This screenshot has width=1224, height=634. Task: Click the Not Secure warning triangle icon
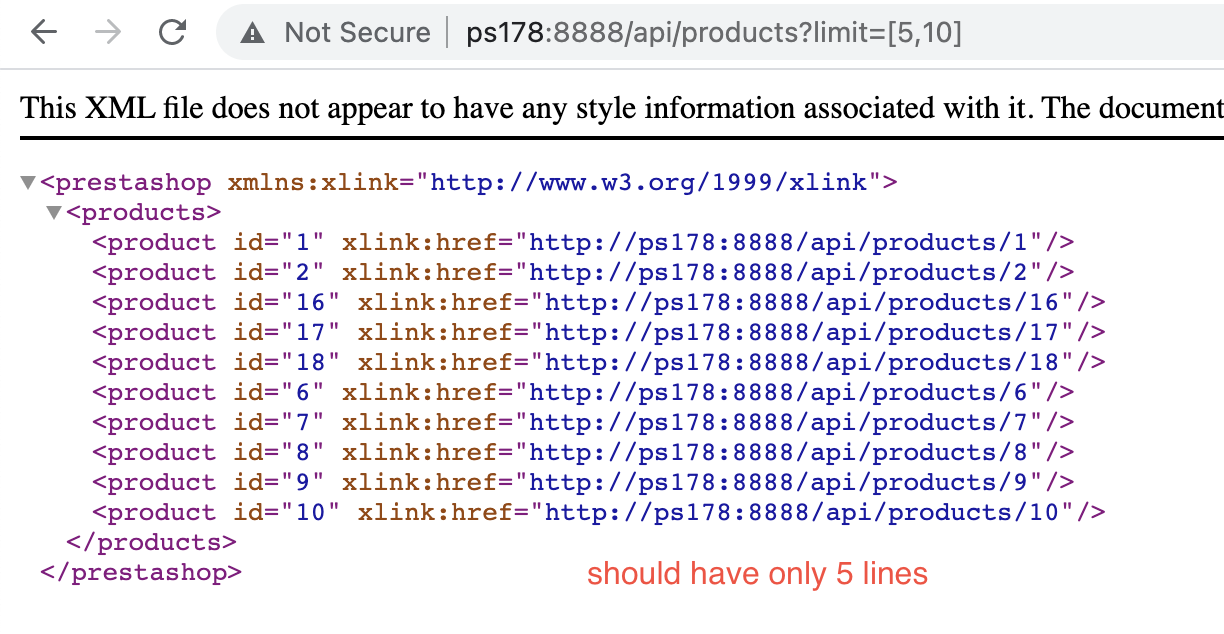[x=252, y=32]
